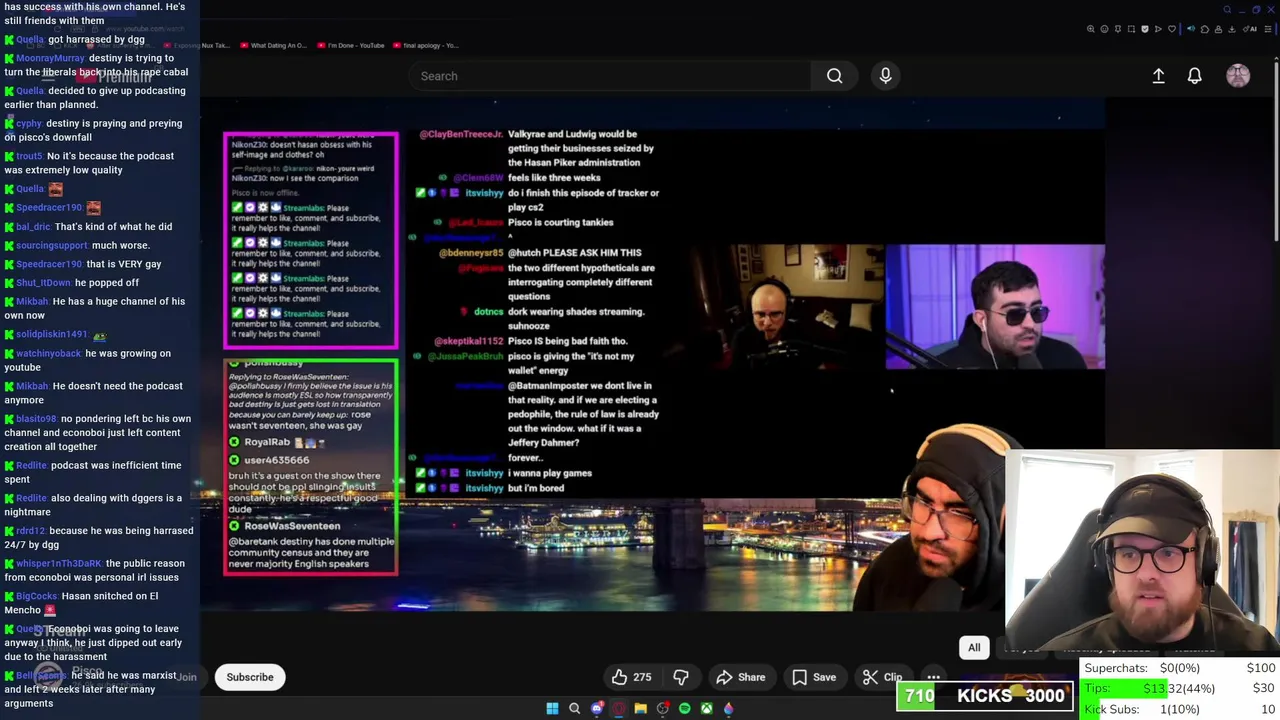Open Windows taskbar search
This screenshot has height=720, width=1280.
pos(574,709)
